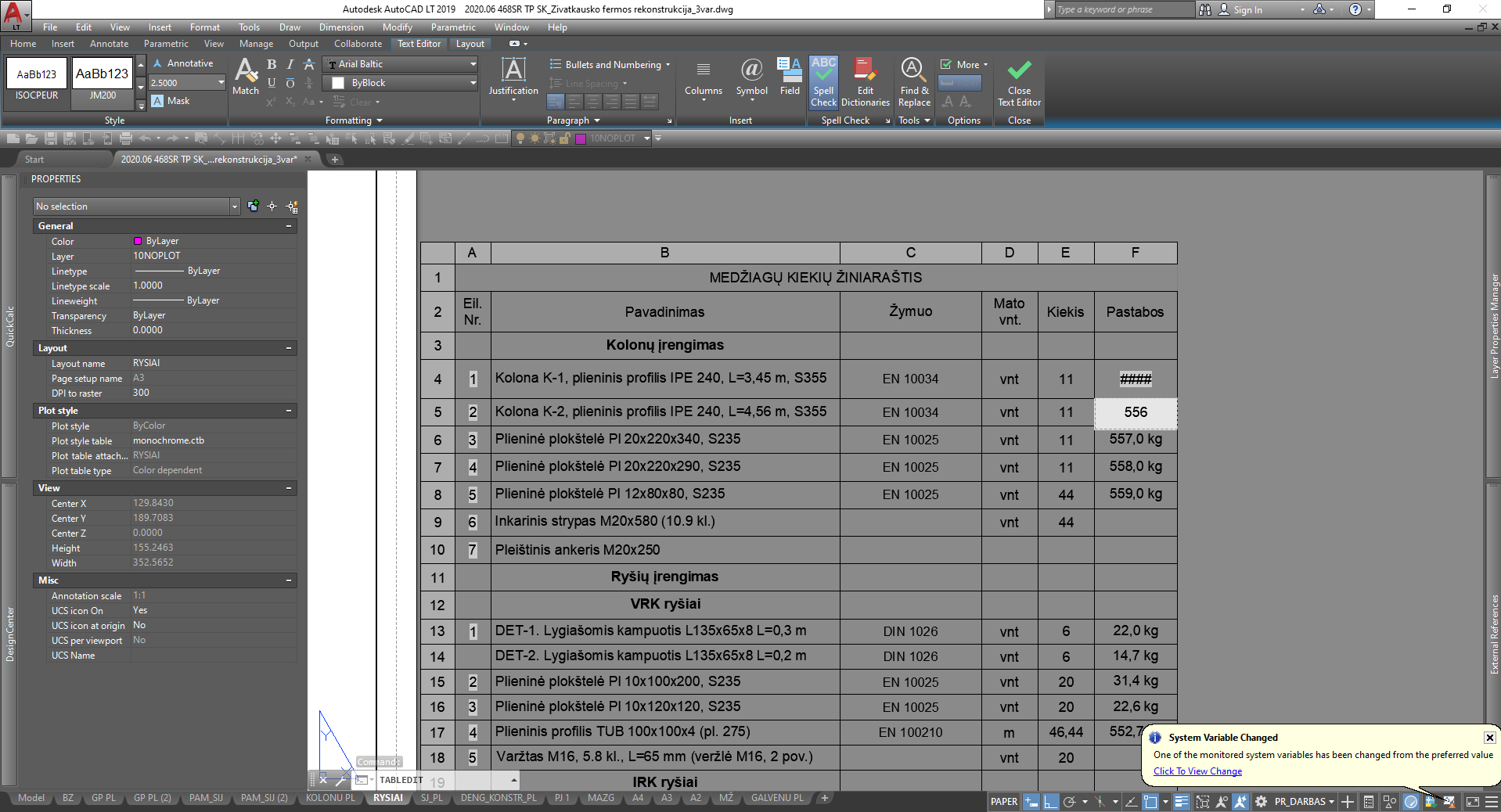1501x812 pixels.
Task: Click the Select Objects icon in Properties
Action: point(272,207)
